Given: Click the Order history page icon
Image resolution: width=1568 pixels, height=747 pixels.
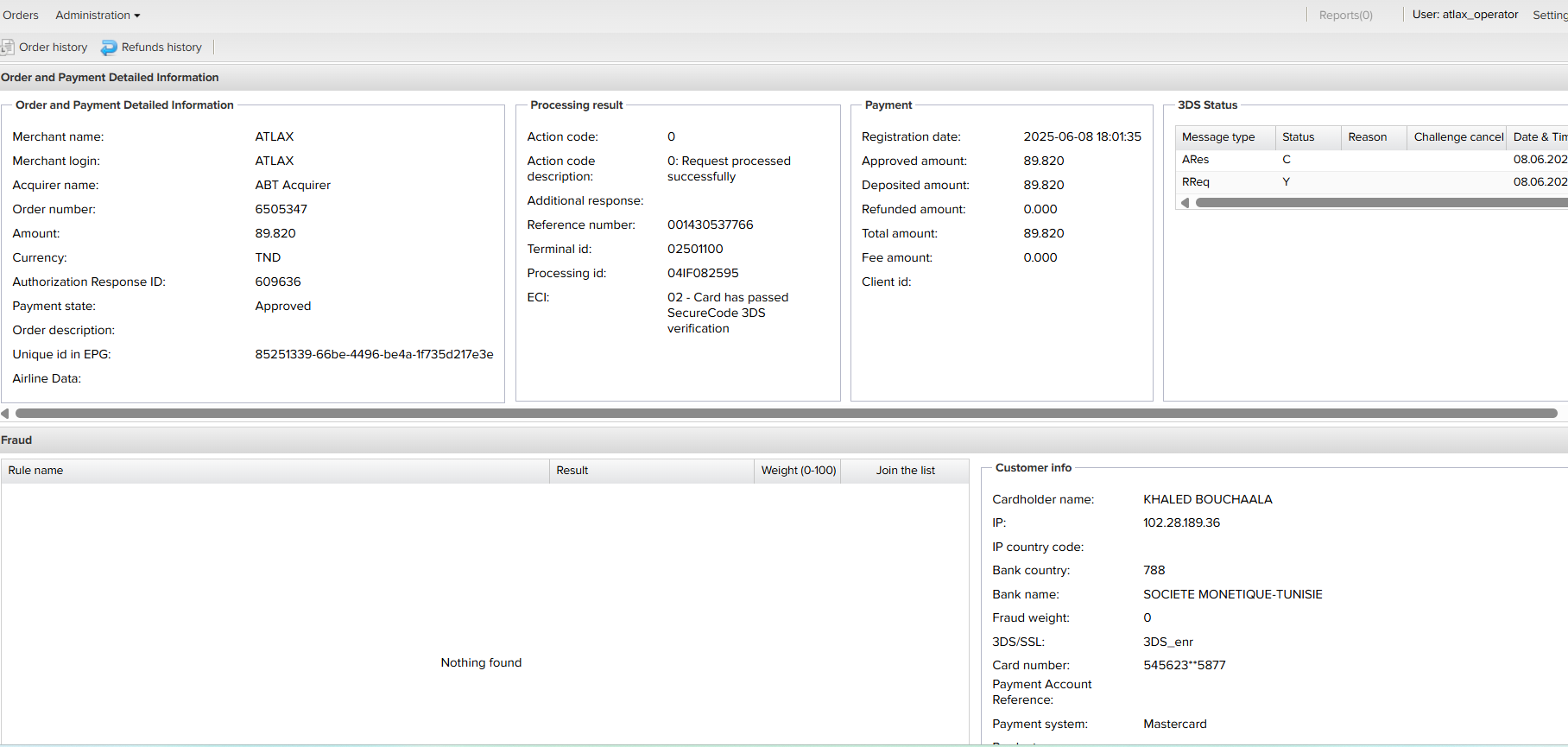Looking at the screenshot, I should coord(8,47).
